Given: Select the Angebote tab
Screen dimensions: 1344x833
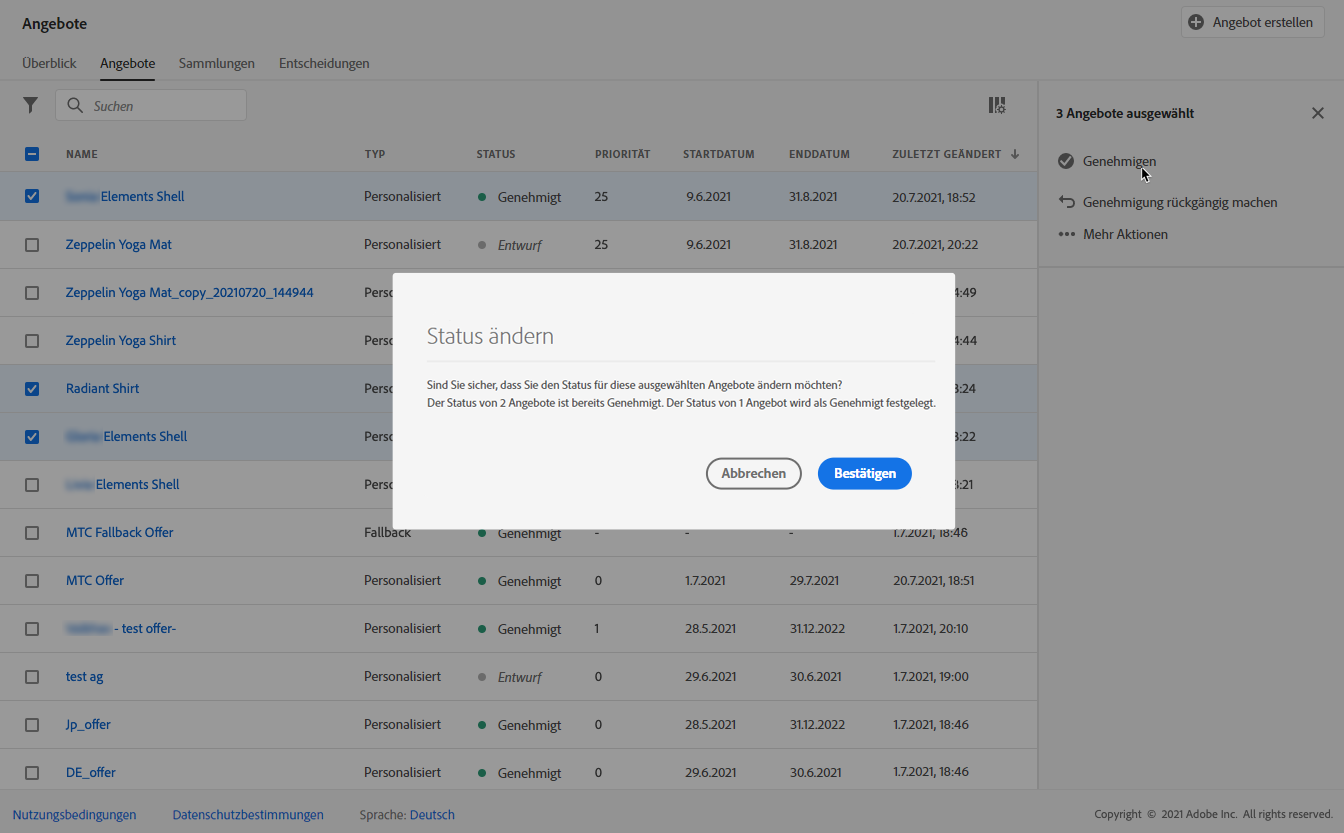Looking at the screenshot, I should click(127, 63).
